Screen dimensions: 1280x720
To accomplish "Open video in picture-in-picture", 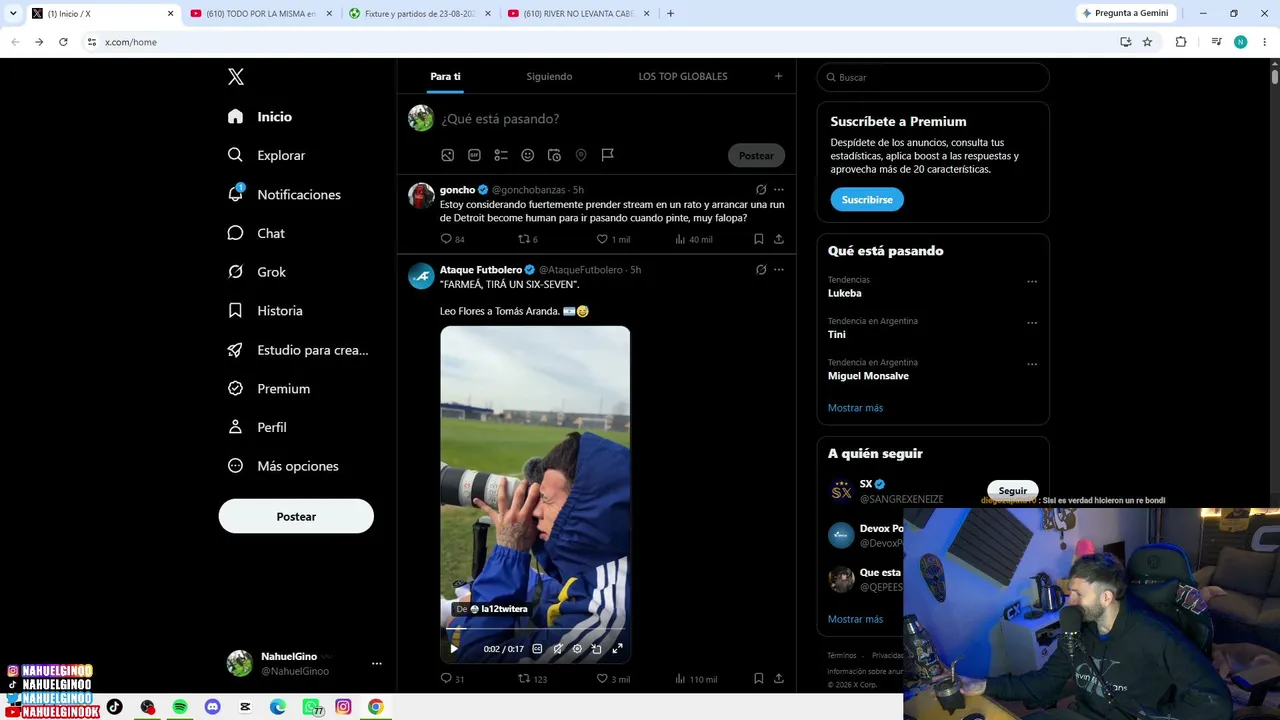I will pos(597,649).
